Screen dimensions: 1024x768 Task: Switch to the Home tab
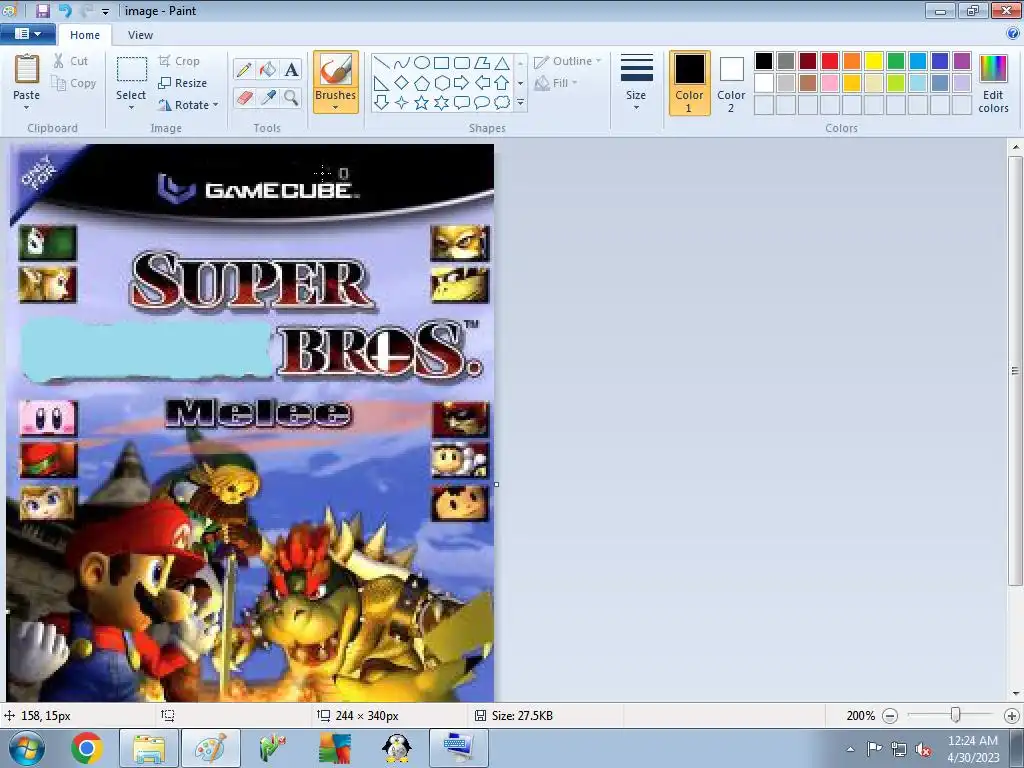tap(85, 35)
